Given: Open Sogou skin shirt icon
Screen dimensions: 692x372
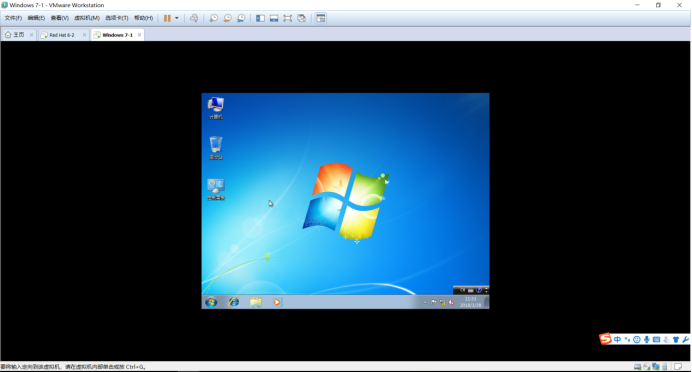Looking at the screenshot, I should (x=676, y=339).
